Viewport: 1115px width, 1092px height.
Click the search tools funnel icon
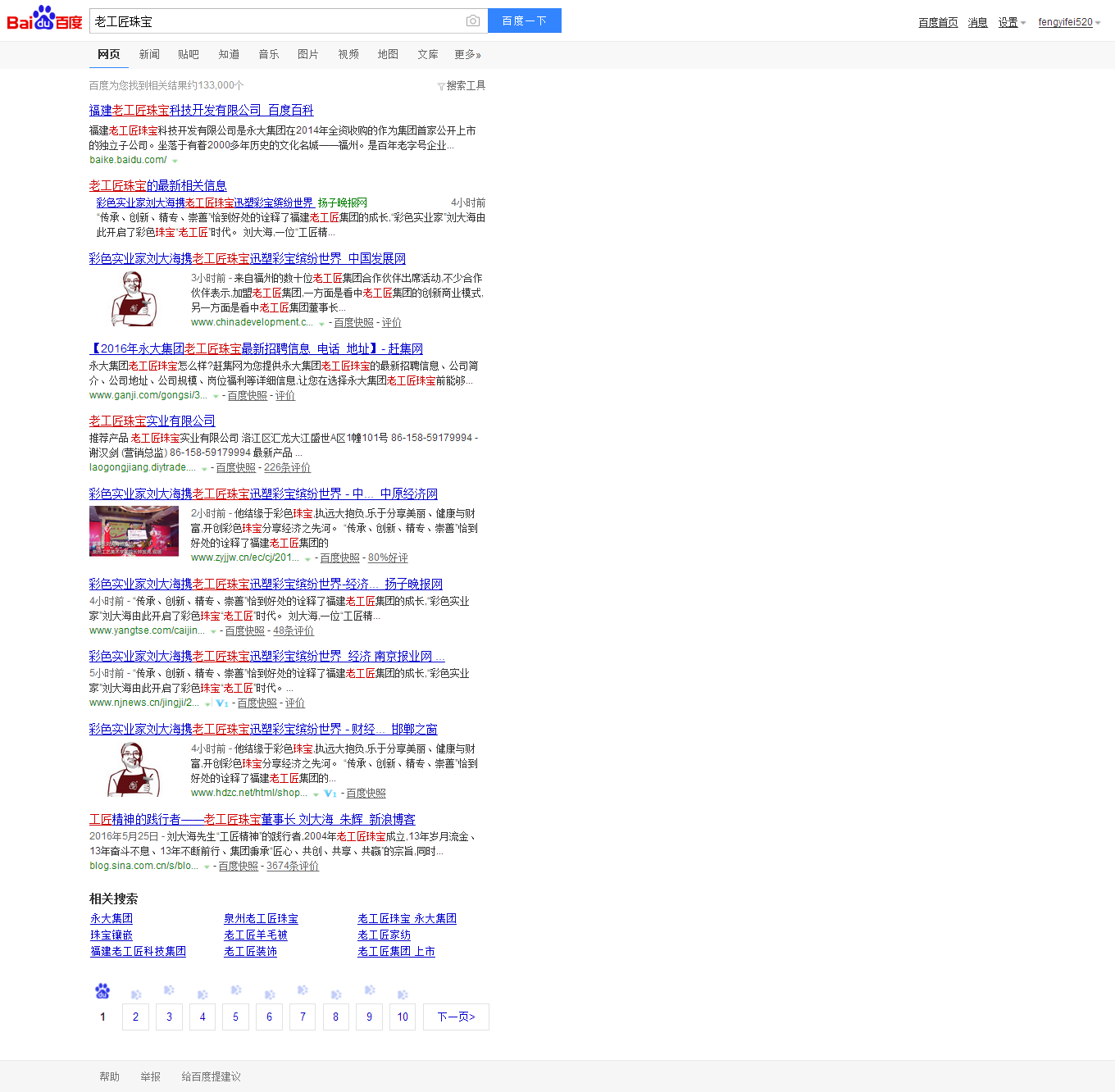[x=441, y=86]
